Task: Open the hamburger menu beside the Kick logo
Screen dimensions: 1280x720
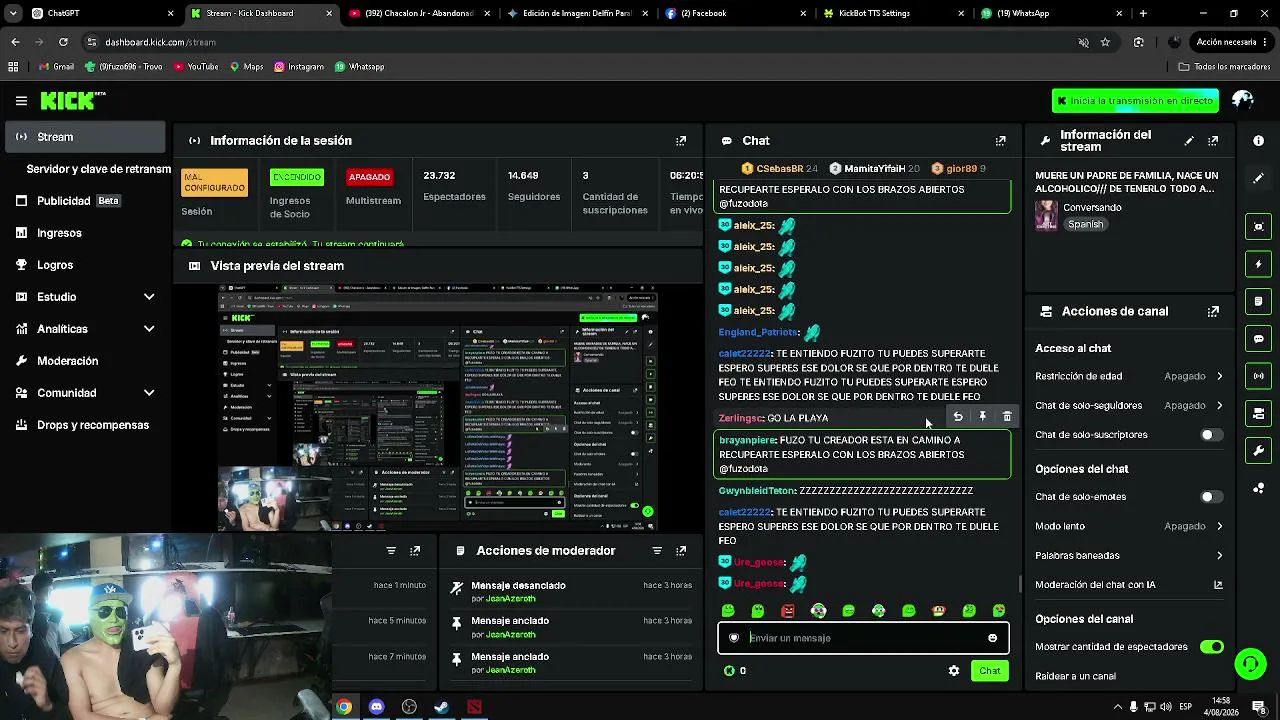Action: tap(21, 100)
